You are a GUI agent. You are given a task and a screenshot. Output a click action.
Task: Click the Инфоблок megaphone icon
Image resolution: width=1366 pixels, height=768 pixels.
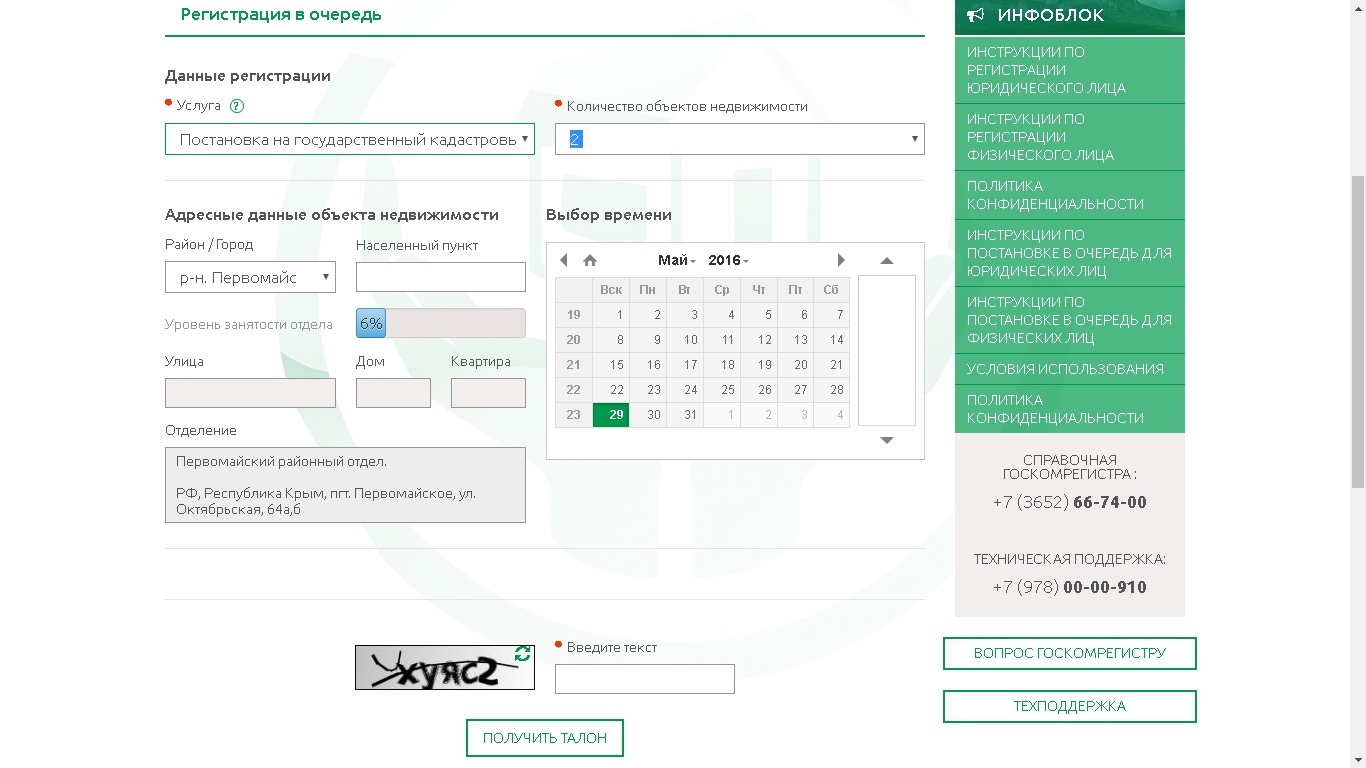coord(976,15)
